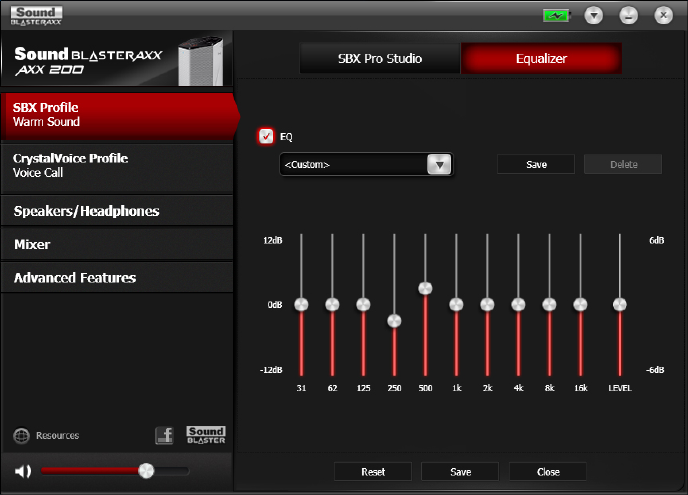Click the 500 frequency label
The height and width of the screenshot is (495, 688).
(x=425, y=388)
